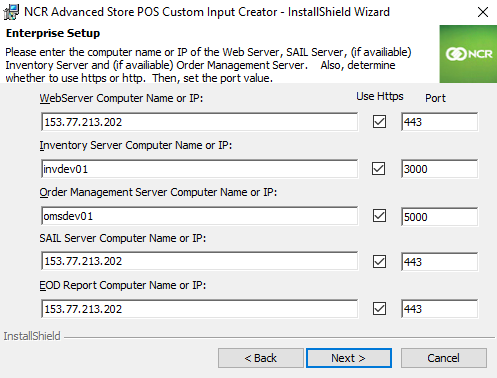Cancel the installation wizard
Viewport: 497px width, 378px height.
point(444,358)
